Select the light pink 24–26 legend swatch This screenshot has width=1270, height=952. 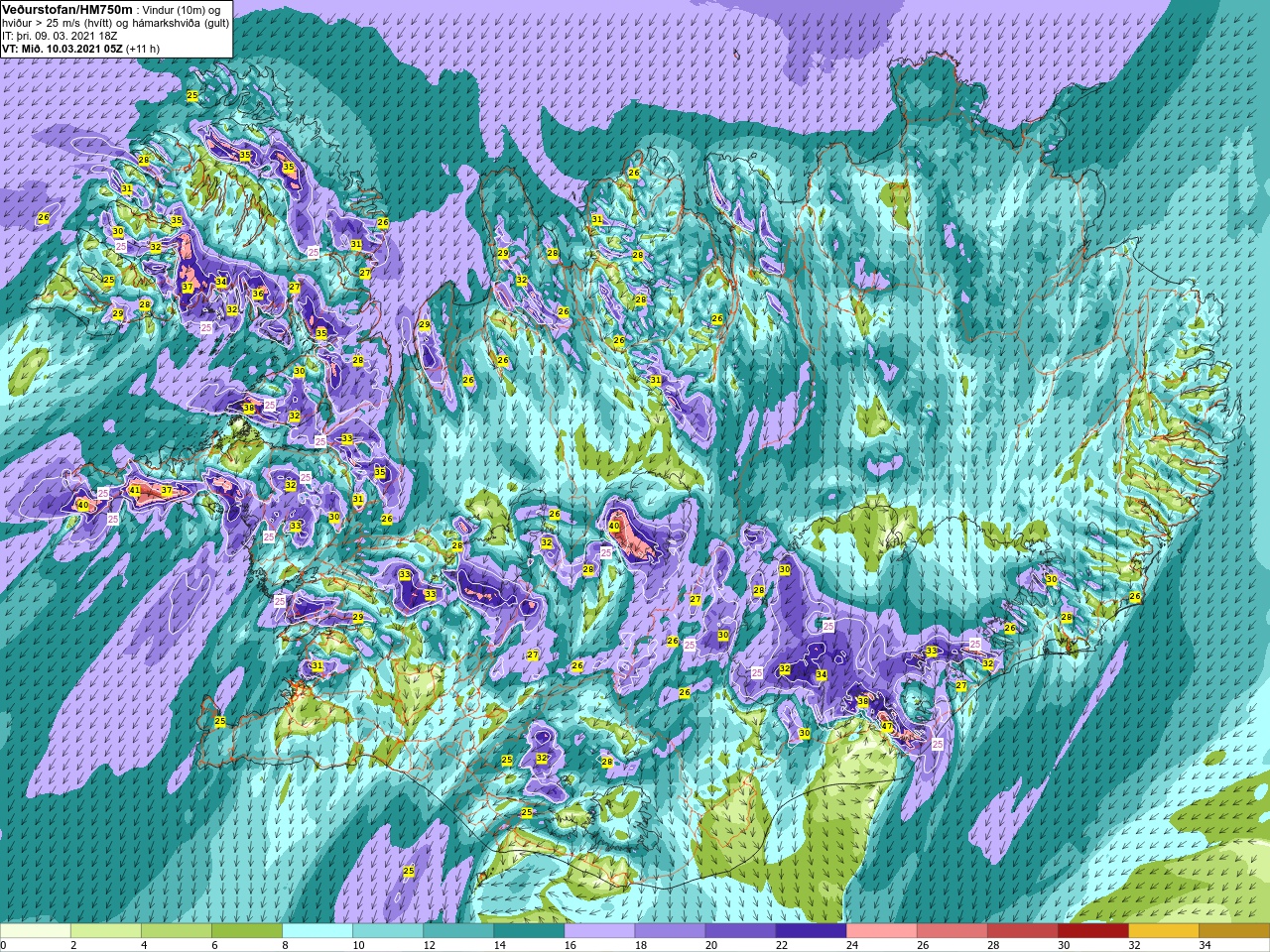(x=881, y=931)
